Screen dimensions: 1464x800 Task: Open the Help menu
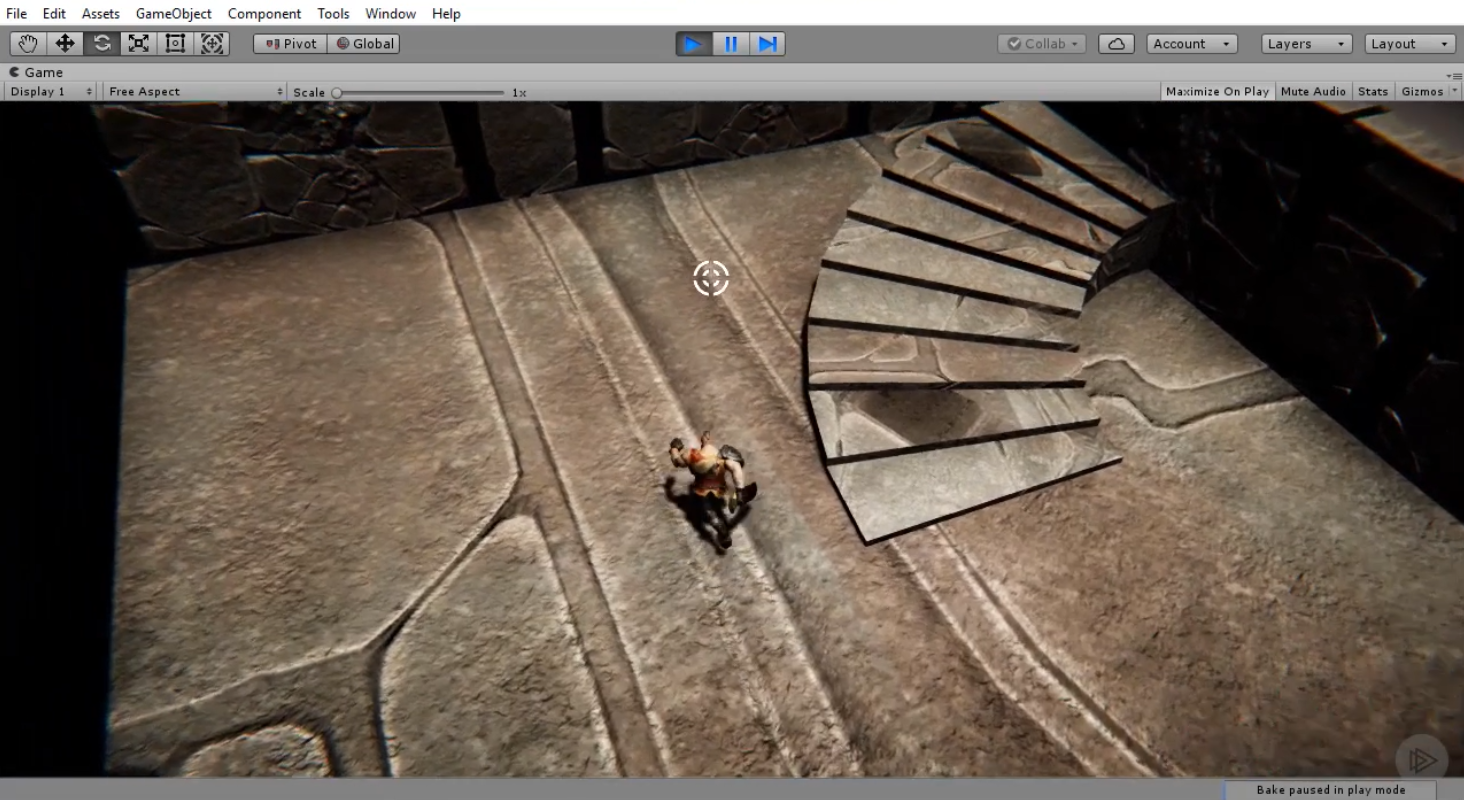coord(446,14)
